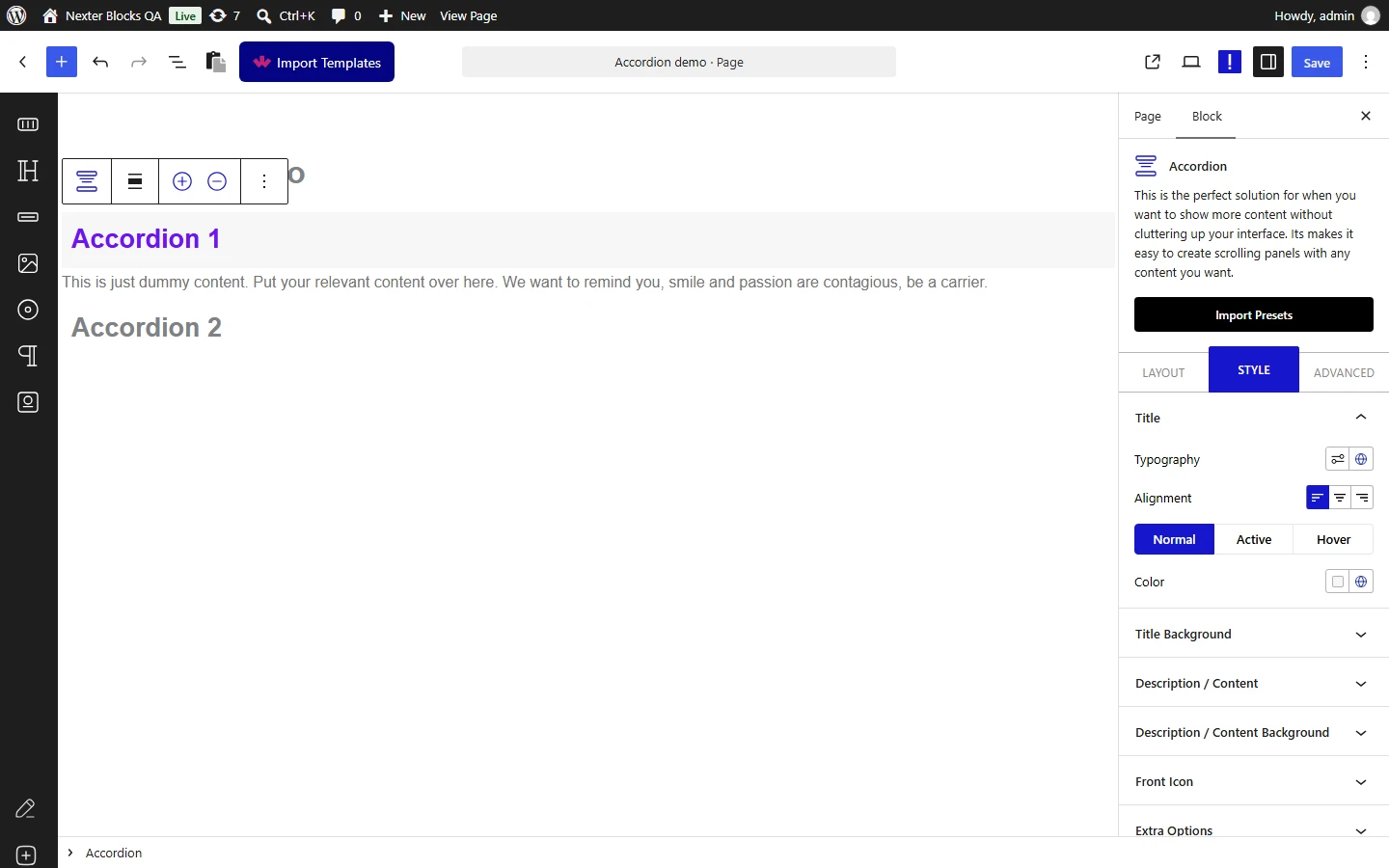Set title alignment to right
Viewport: 1389px width, 868px height.
tap(1362, 498)
